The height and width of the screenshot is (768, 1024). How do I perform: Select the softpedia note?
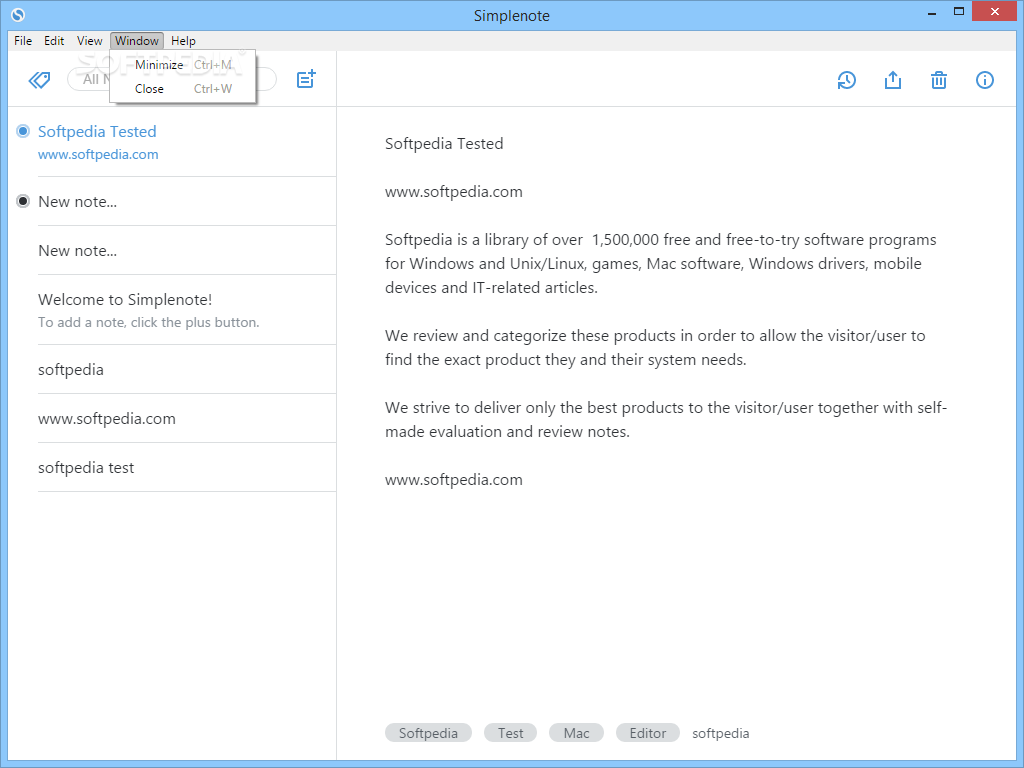point(187,369)
